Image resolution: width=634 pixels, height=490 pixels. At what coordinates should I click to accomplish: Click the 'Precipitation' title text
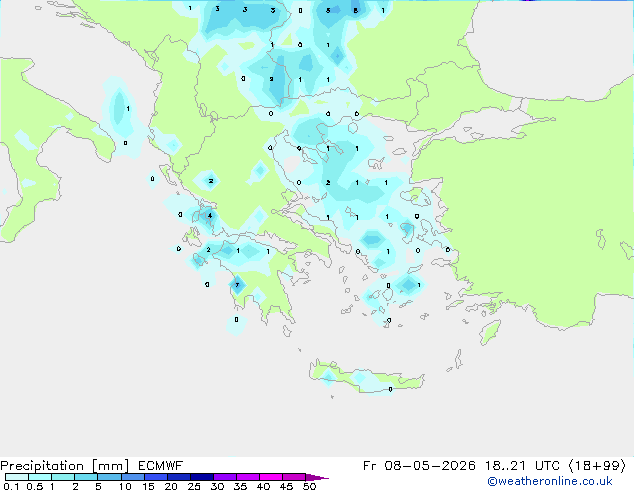click(x=42, y=466)
